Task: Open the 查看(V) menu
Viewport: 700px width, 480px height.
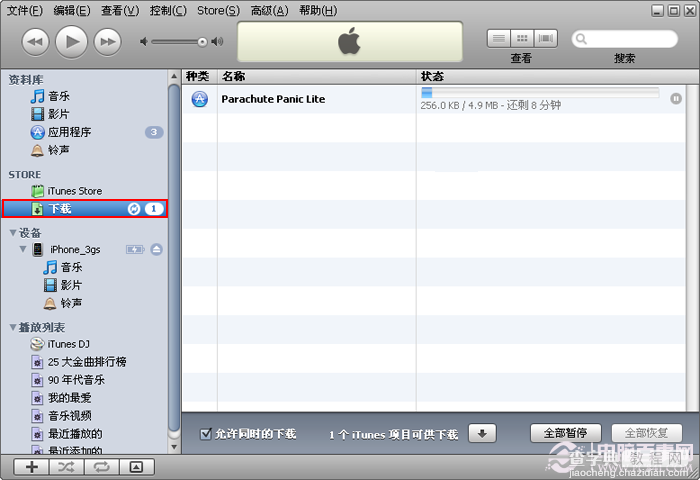Action: [x=120, y=10]
